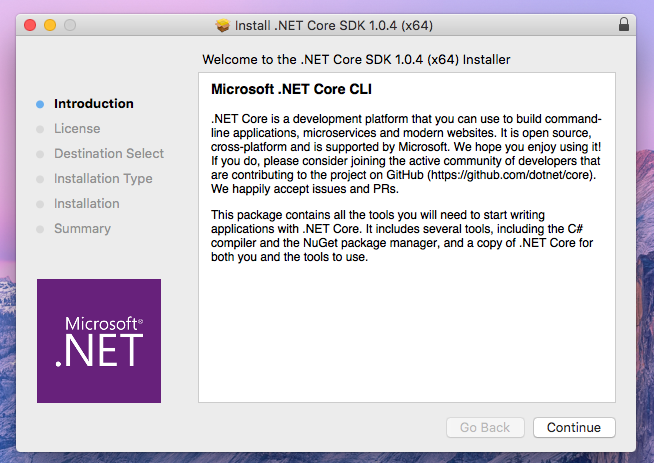Select the Destination Select step

coord(108,154)
